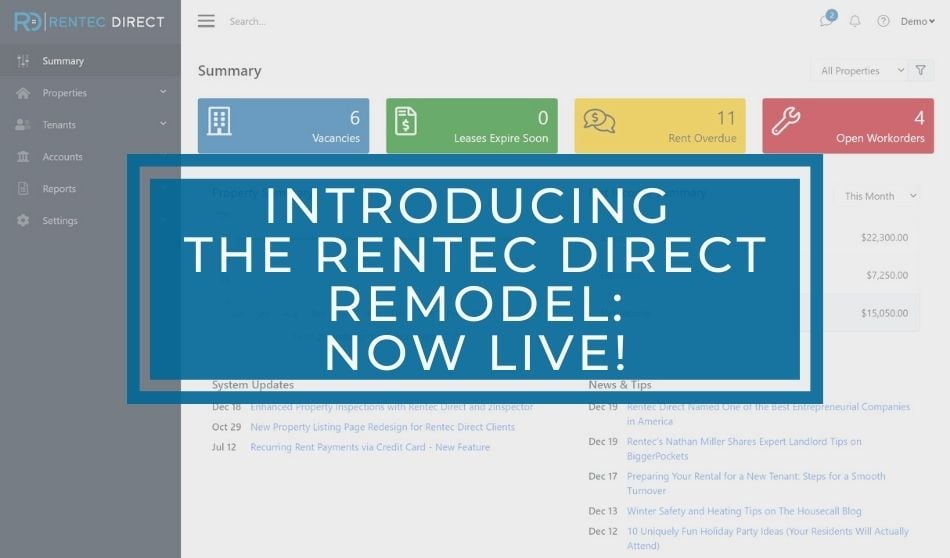
Task: Click the Vacancies building icon
Action: coord(219,121)
